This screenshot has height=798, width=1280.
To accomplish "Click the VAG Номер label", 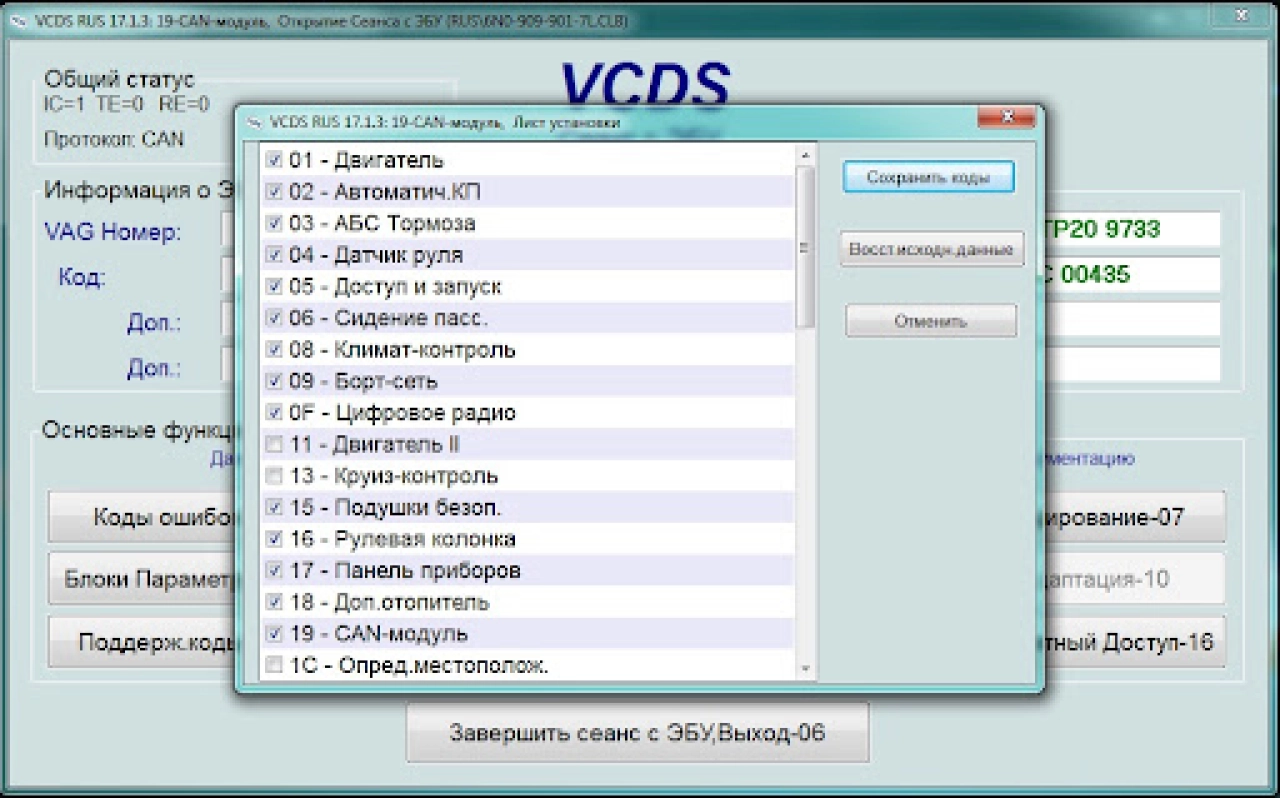I will 113,232.
